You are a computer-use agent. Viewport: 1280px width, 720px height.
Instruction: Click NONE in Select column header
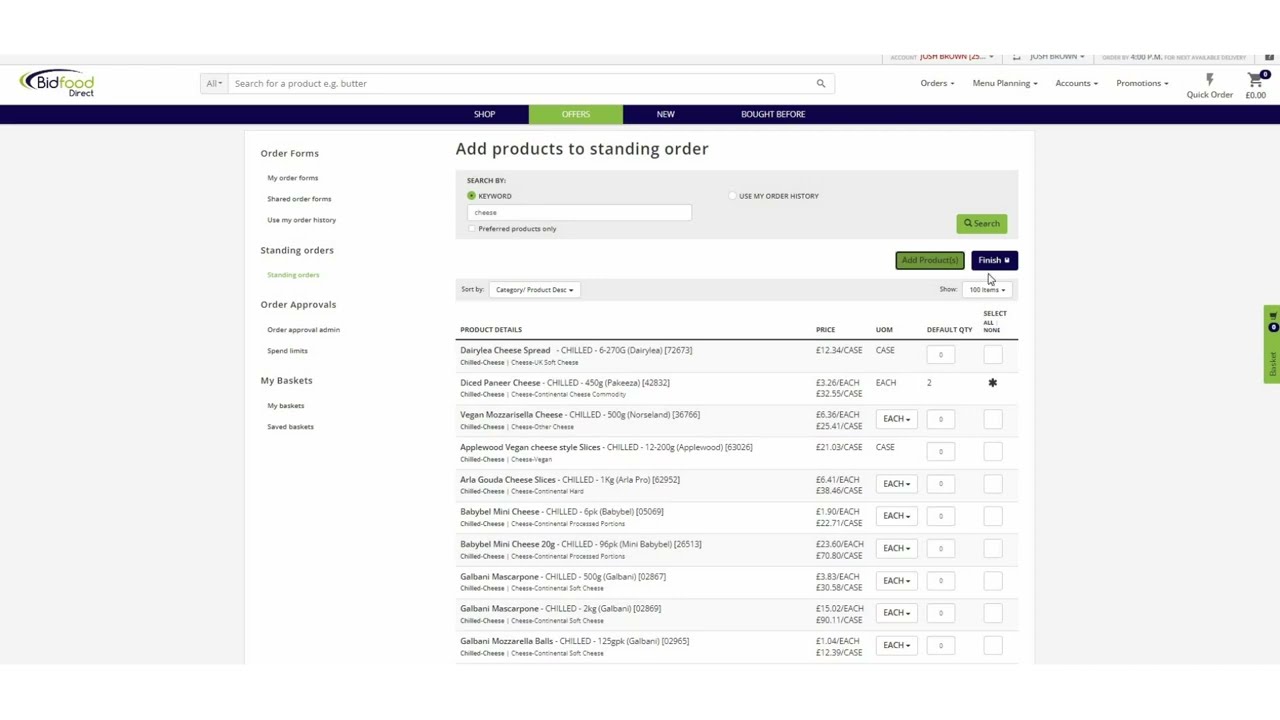pyautogui.click(x=991, y=330)
